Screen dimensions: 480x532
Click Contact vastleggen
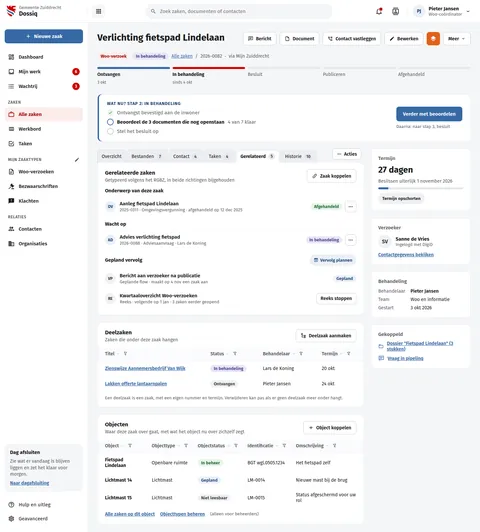click(x=352, y=39)
